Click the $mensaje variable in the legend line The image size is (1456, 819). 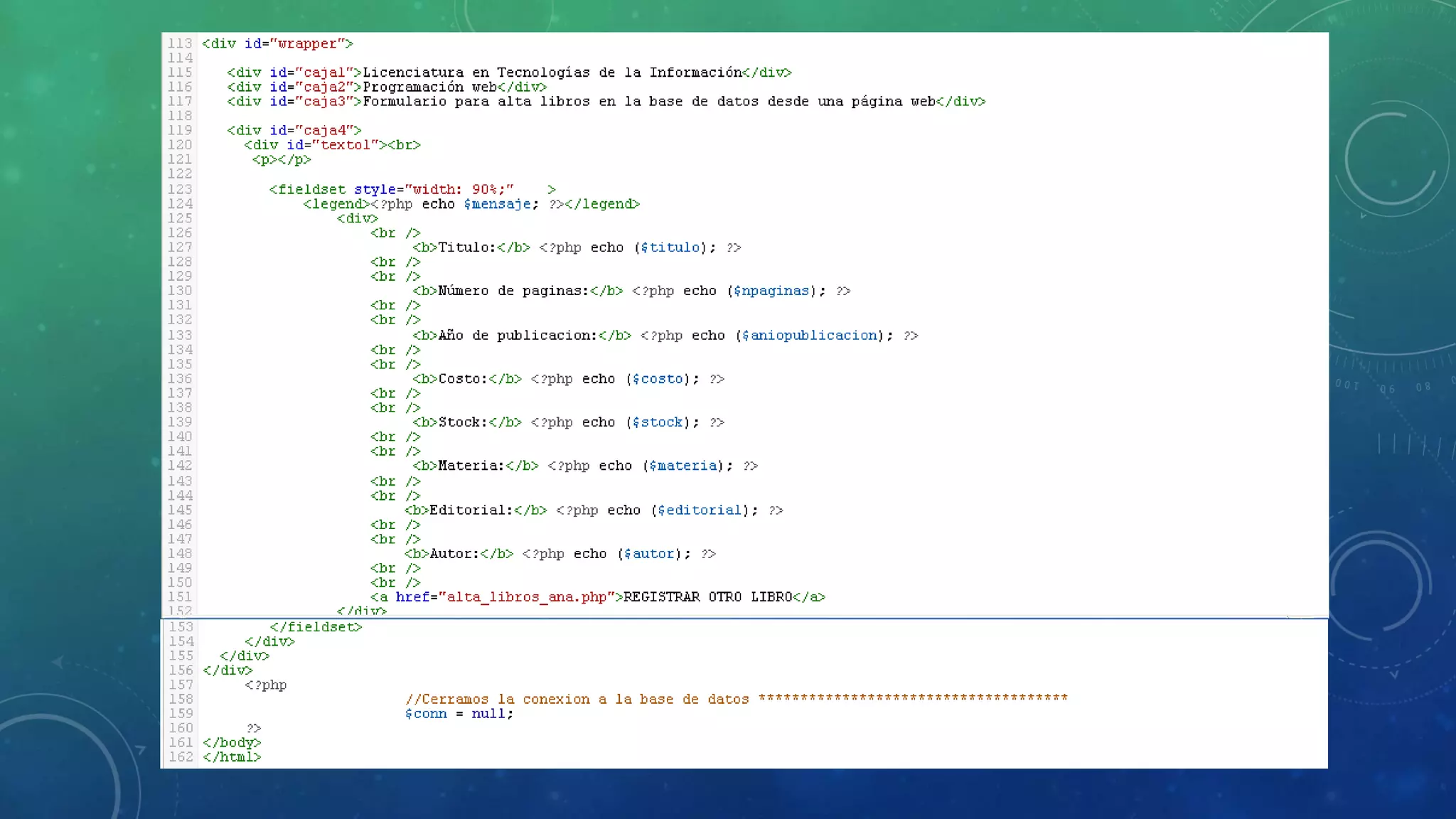498,204
